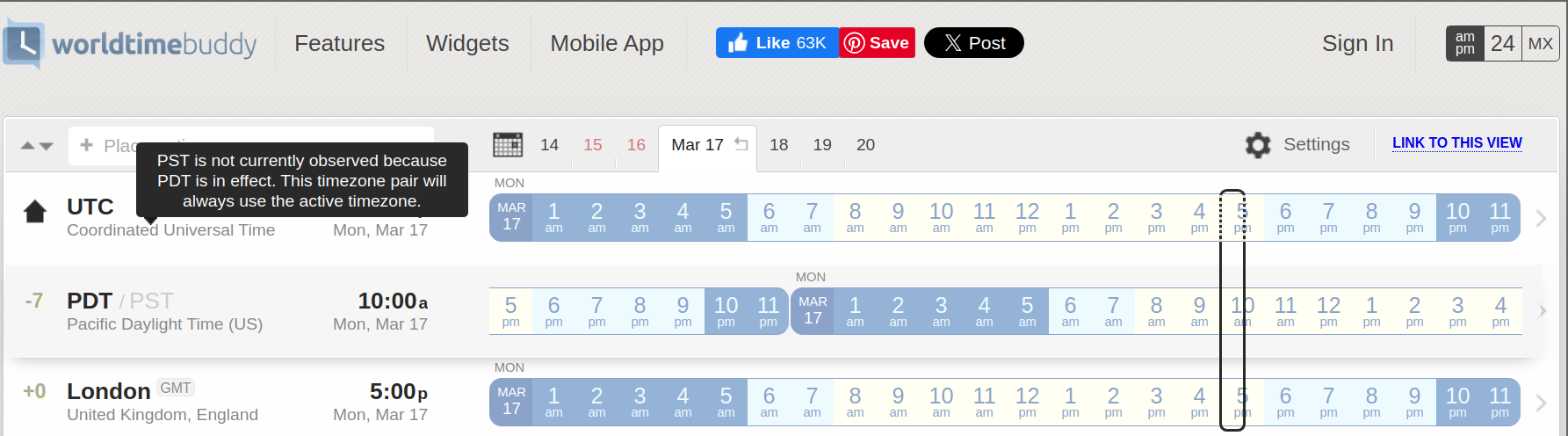
Task: Open Settings via the gear icon
Action: 1258,145
